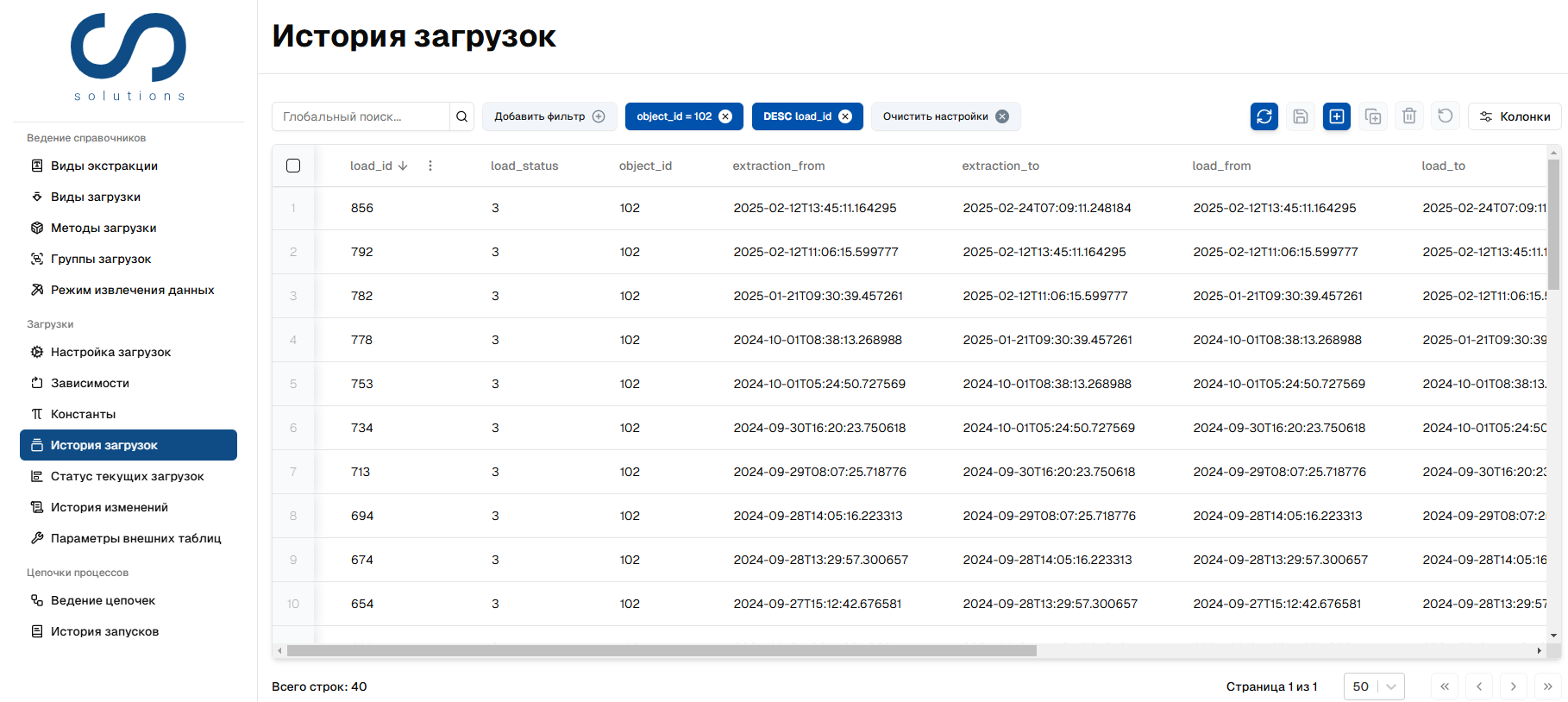The width and height of the screenshot is (1568, 702).
Task: Remove the DESC load_id sort chip
Action: (x=845, y=116)
